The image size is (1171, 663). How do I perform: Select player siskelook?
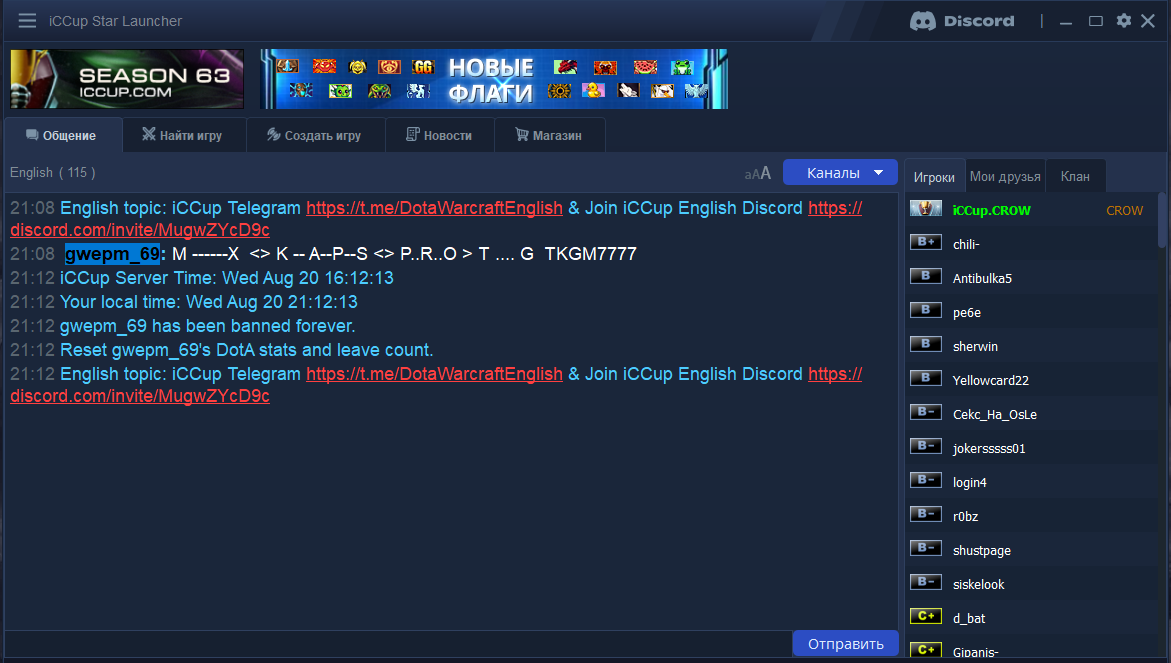[x=1033, y=584]
